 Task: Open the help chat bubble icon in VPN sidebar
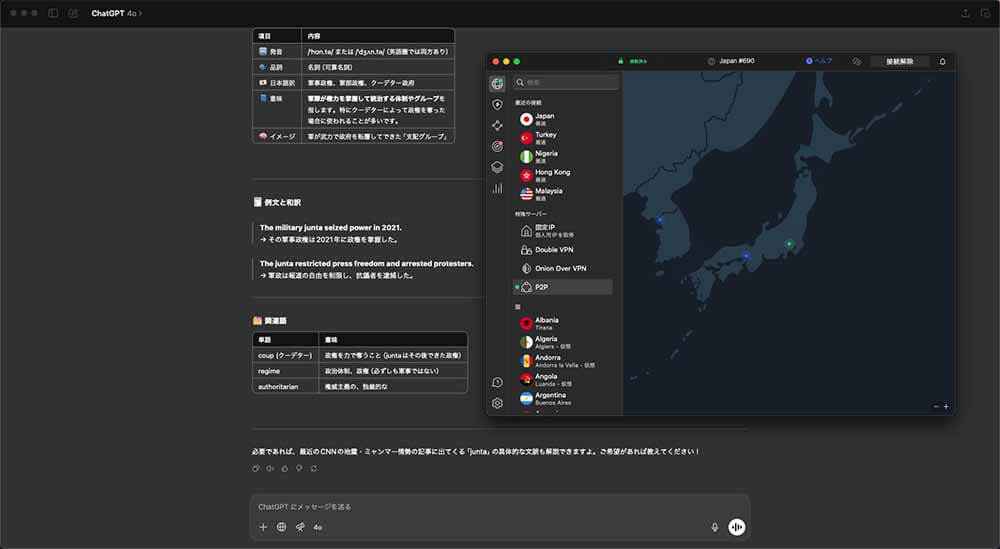497,383
